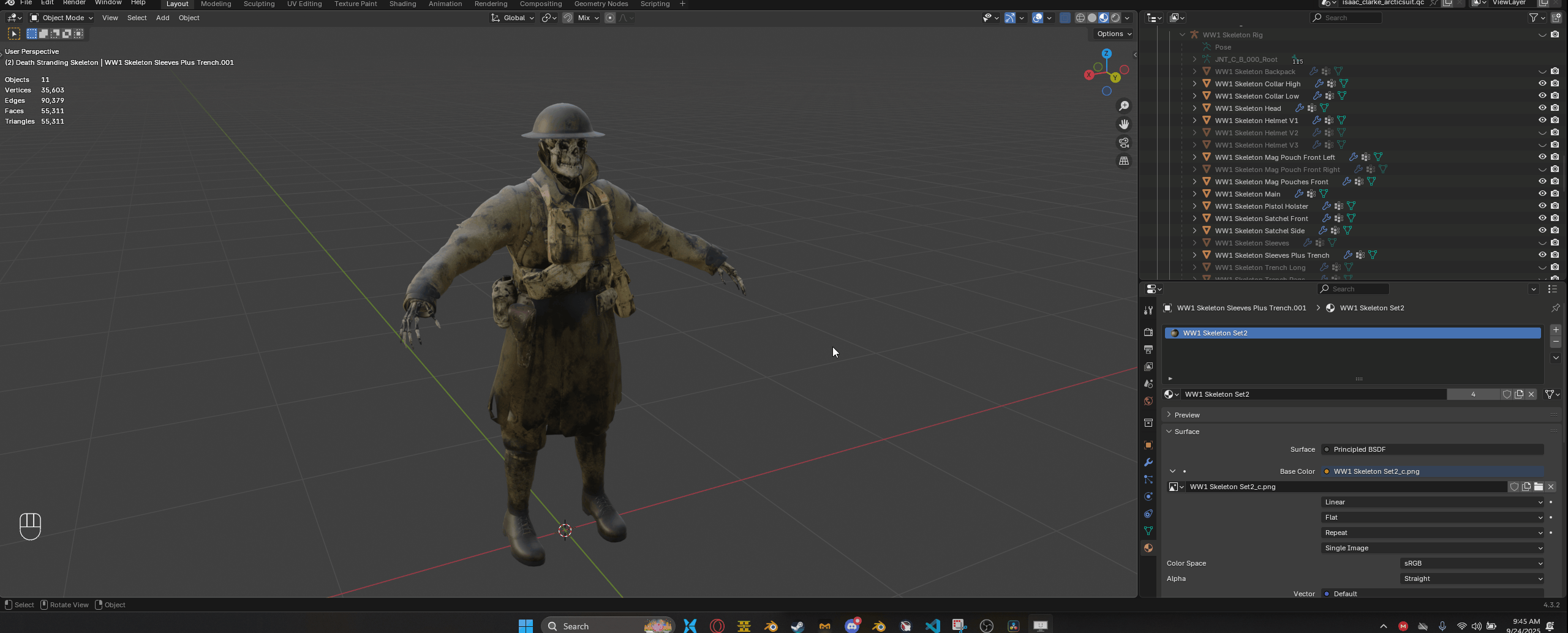Click the pan hand icon in viewport

1124,124
